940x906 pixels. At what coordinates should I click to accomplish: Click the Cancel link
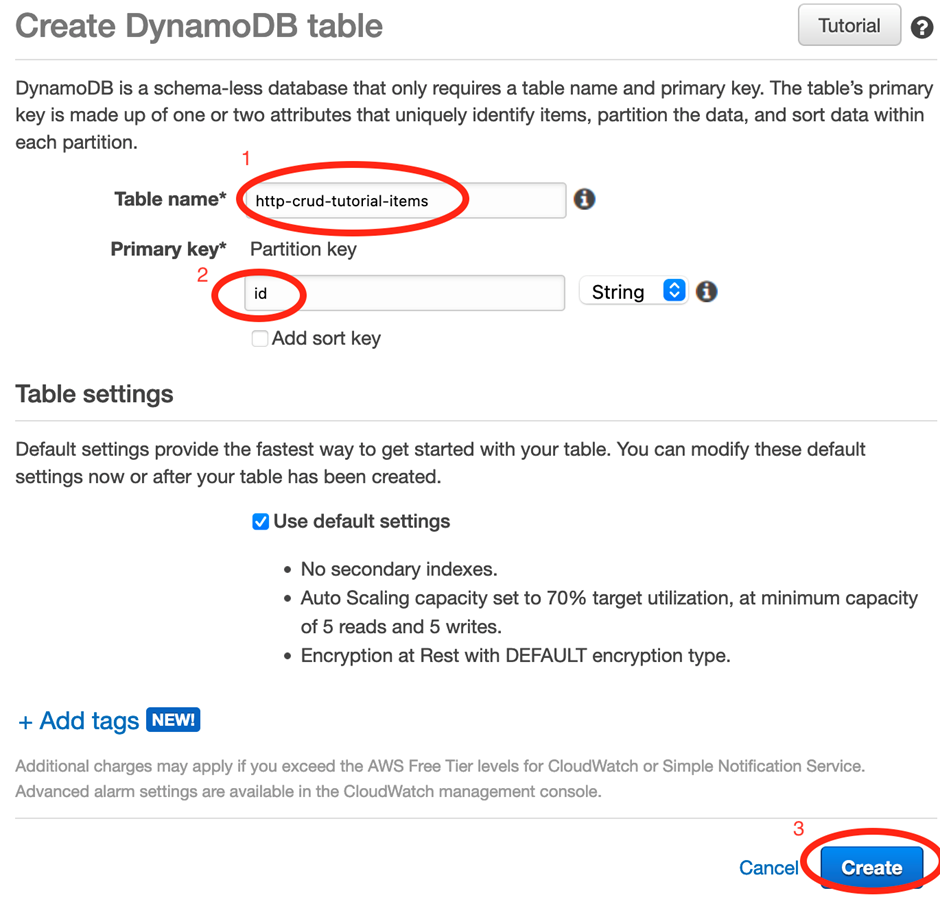pos(768,868)
